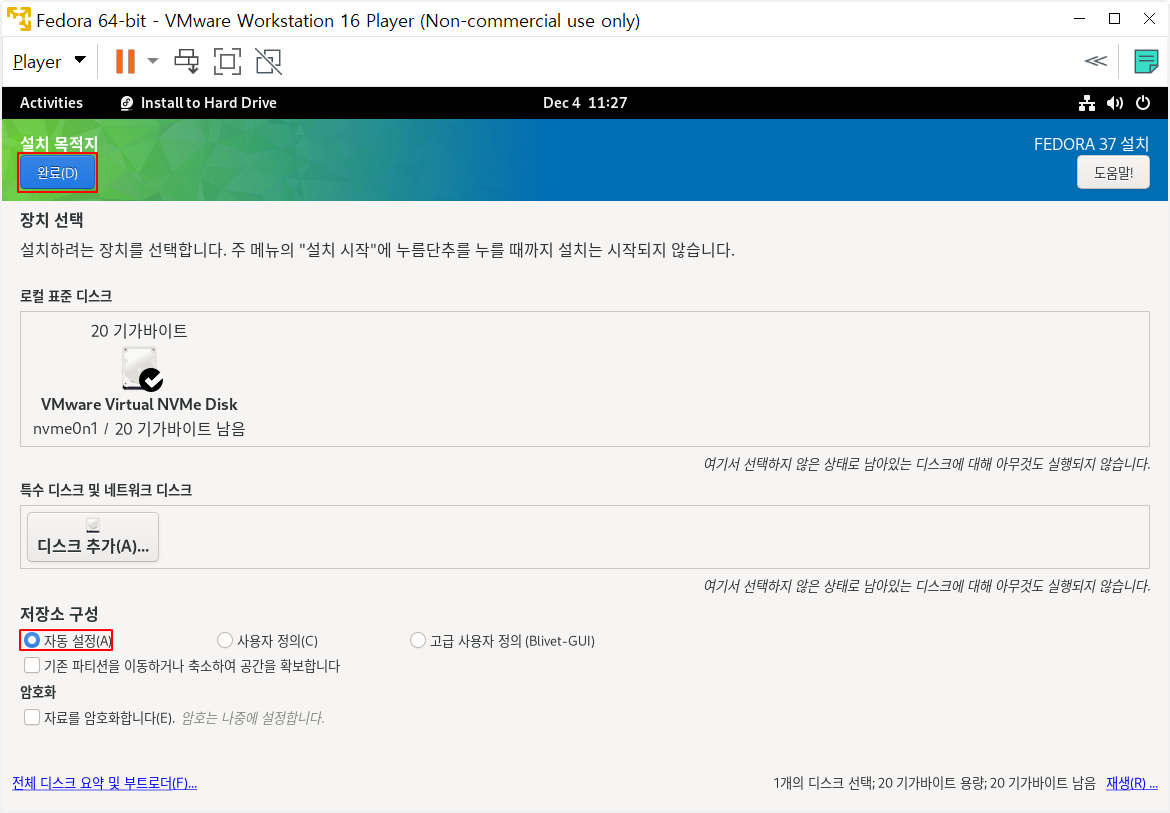Select 고급 사용자 정의 (Blivet-GUI) radio button
The height and width of the screenshot is (813, 1170).
pos(418,640)
